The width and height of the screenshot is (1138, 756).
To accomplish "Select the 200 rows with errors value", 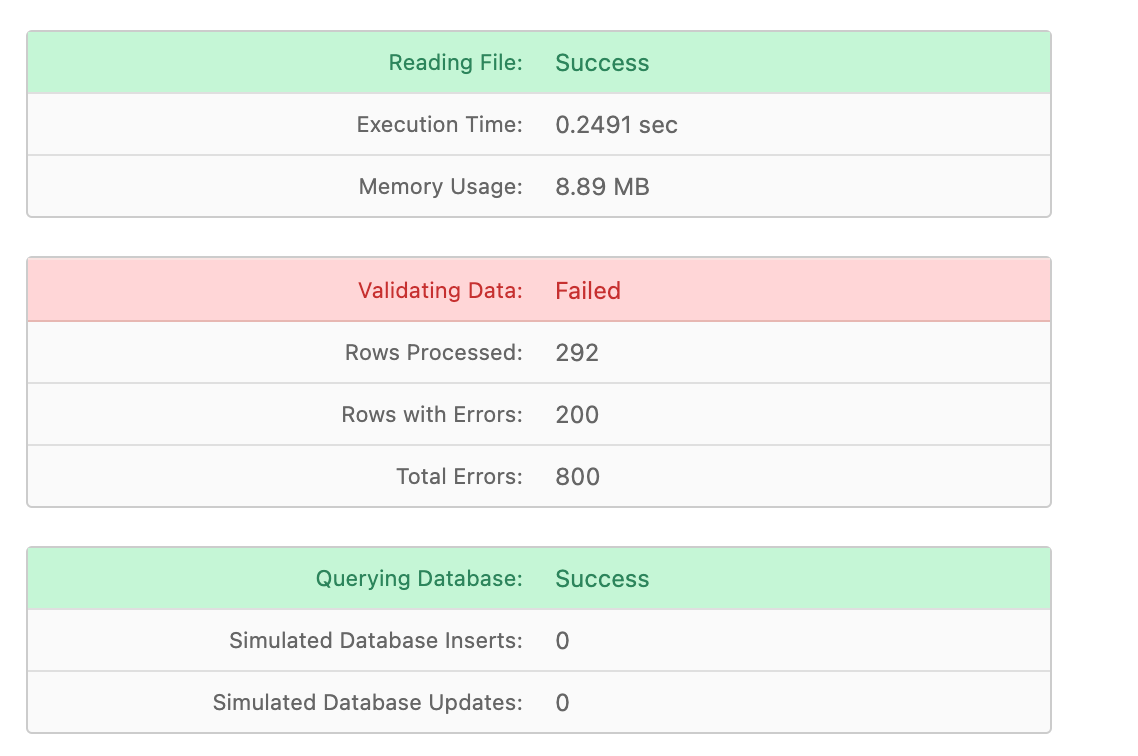I will tap(577, 414).
